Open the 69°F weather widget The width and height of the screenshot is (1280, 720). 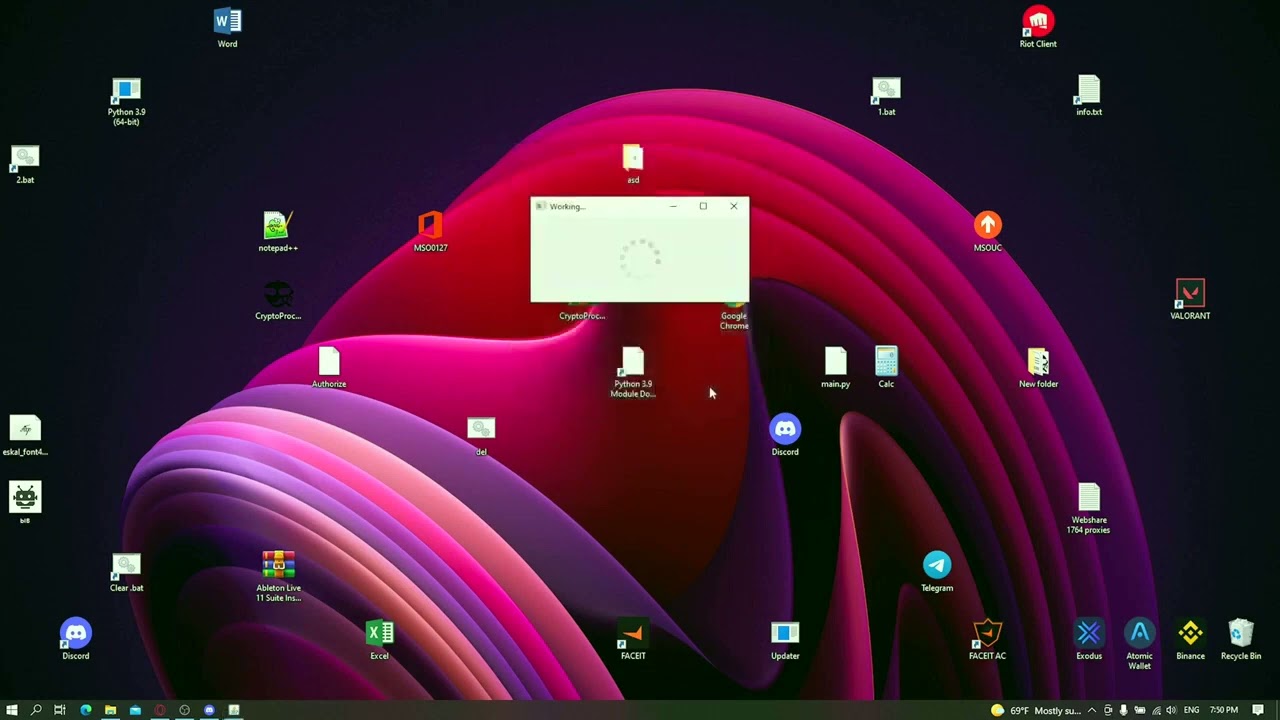coord(1035,710)
